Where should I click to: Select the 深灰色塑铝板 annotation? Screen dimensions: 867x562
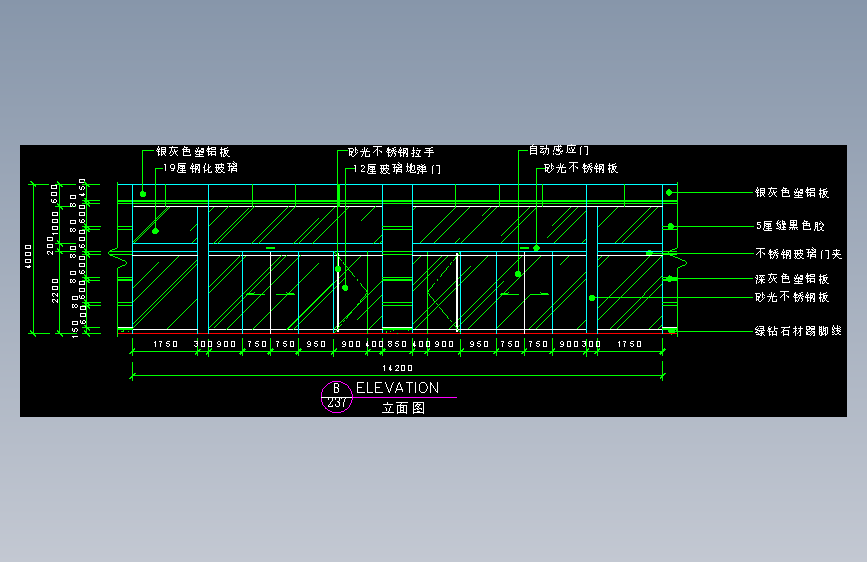792,279
